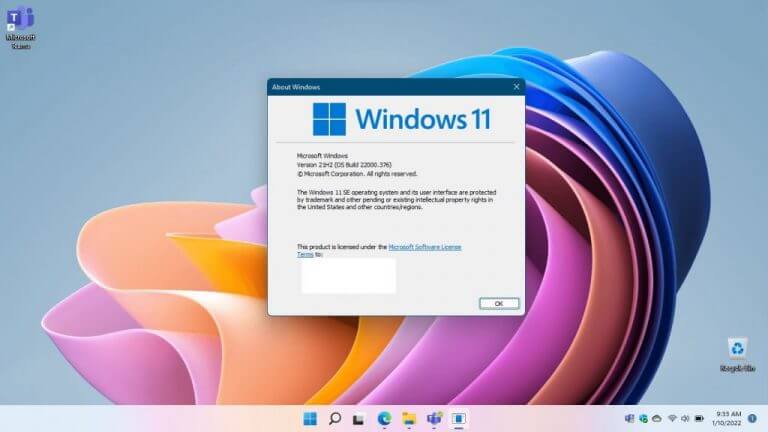Open Wi-Fi network tray icon
Screen dimensions: 768x432
[672, 419]
